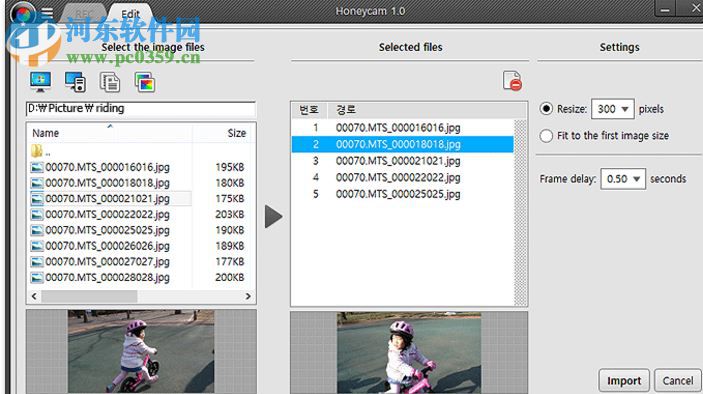Click the 189KB size value

[x=230, y=246]
